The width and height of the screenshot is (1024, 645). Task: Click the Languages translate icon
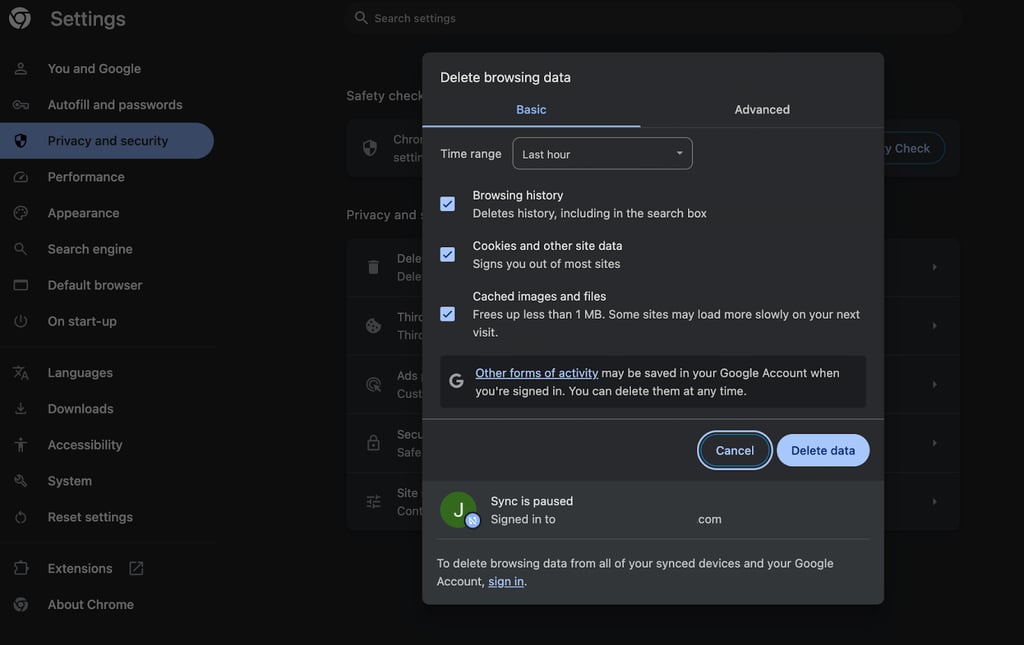(21, 373)
